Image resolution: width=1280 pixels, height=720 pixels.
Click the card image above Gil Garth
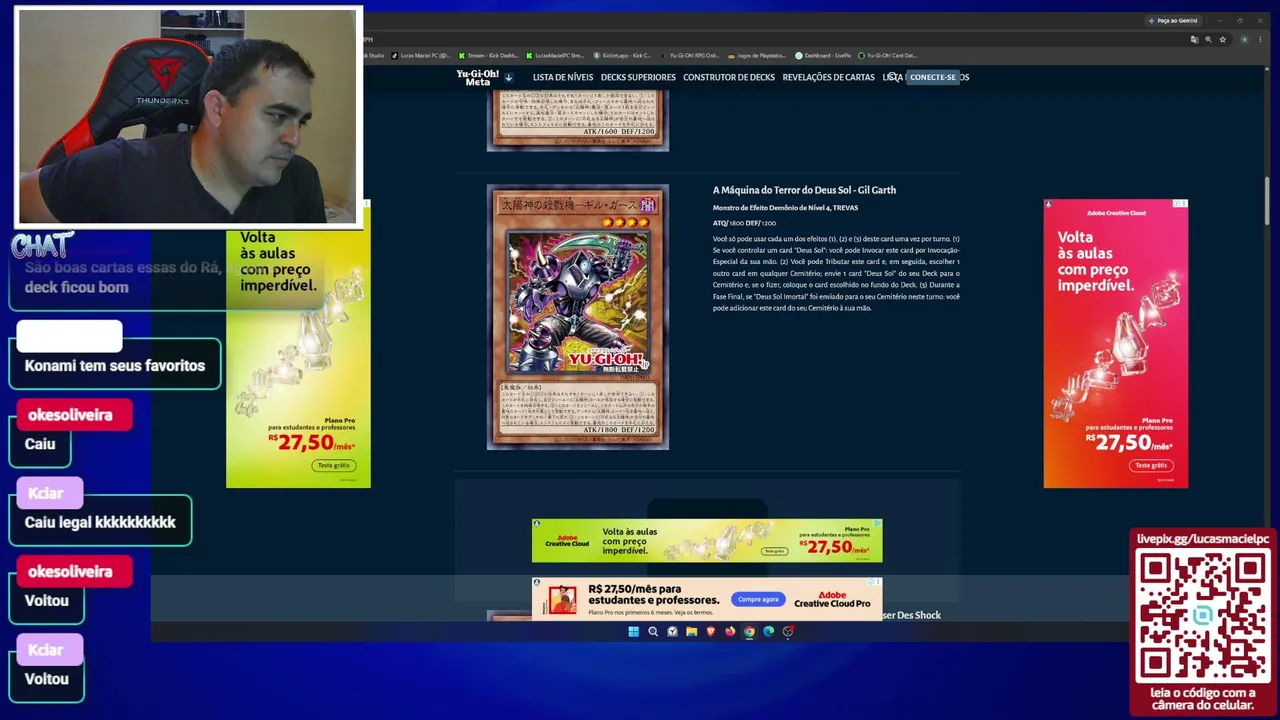click(578, 121)
